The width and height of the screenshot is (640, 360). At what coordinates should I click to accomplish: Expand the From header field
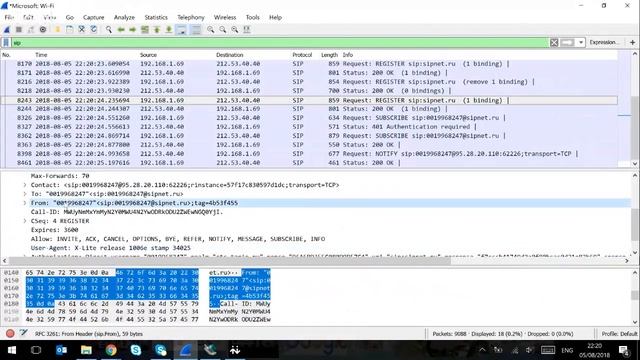[25, 203]
